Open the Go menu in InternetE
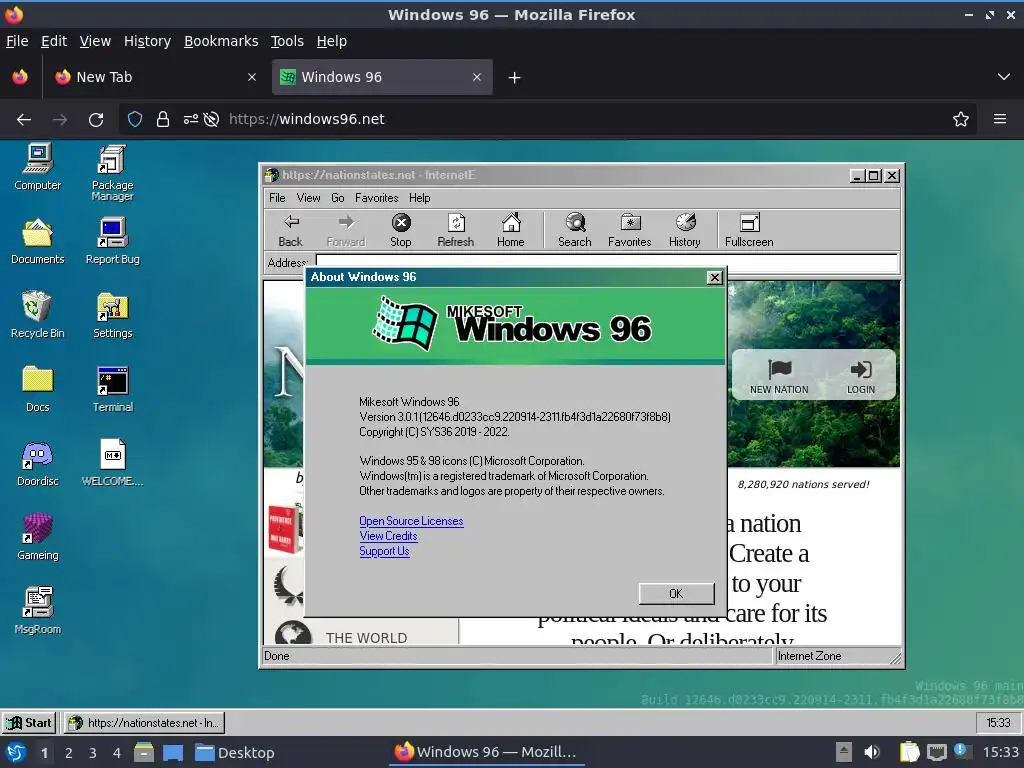Viewport: 1024px width, 768px height. [x=338, y=198]
